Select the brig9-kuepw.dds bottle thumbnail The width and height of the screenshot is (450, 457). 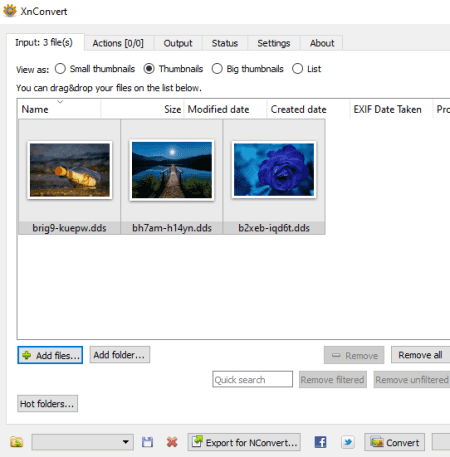tap(70, 170)
